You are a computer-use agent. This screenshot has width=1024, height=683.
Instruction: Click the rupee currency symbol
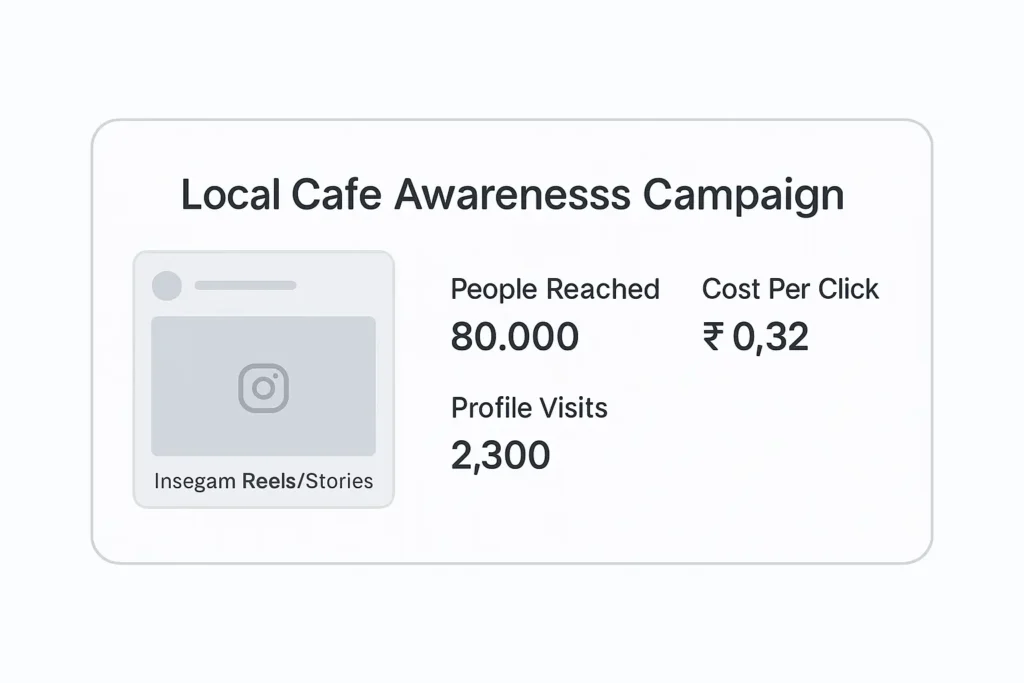tap(713, 337)
